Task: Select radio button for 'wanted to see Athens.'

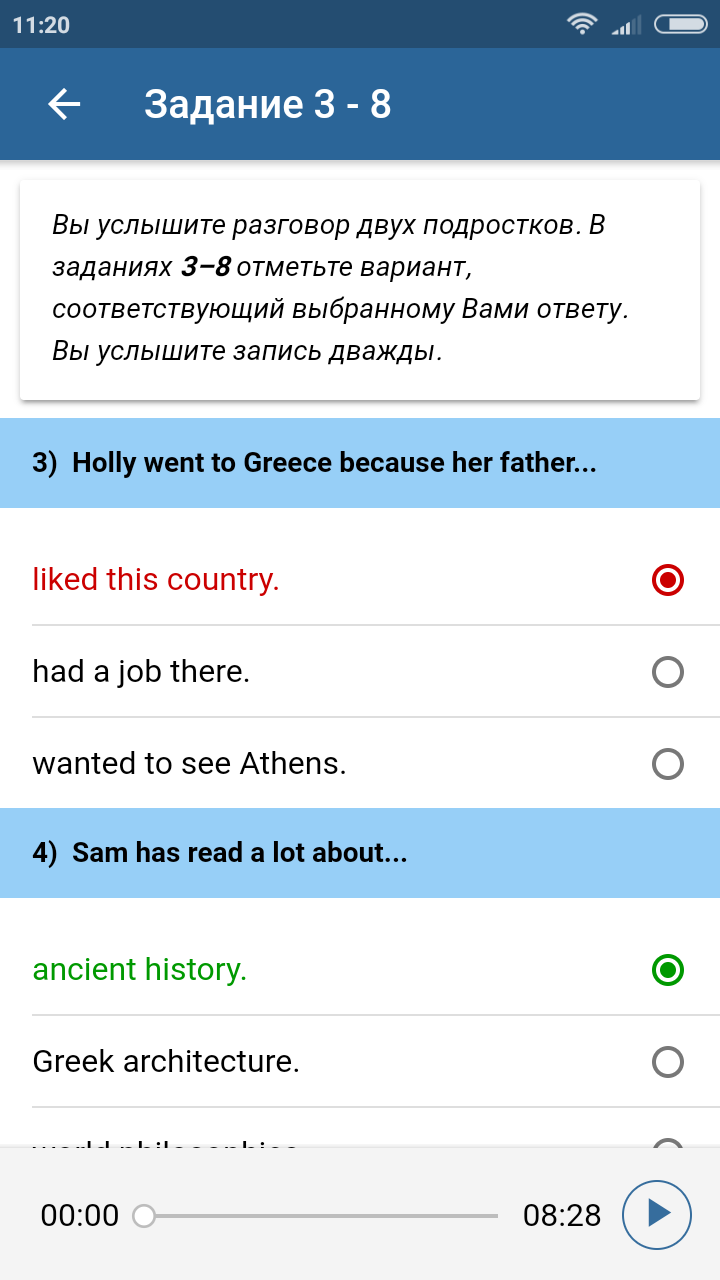Action: [x=667, y=764]
